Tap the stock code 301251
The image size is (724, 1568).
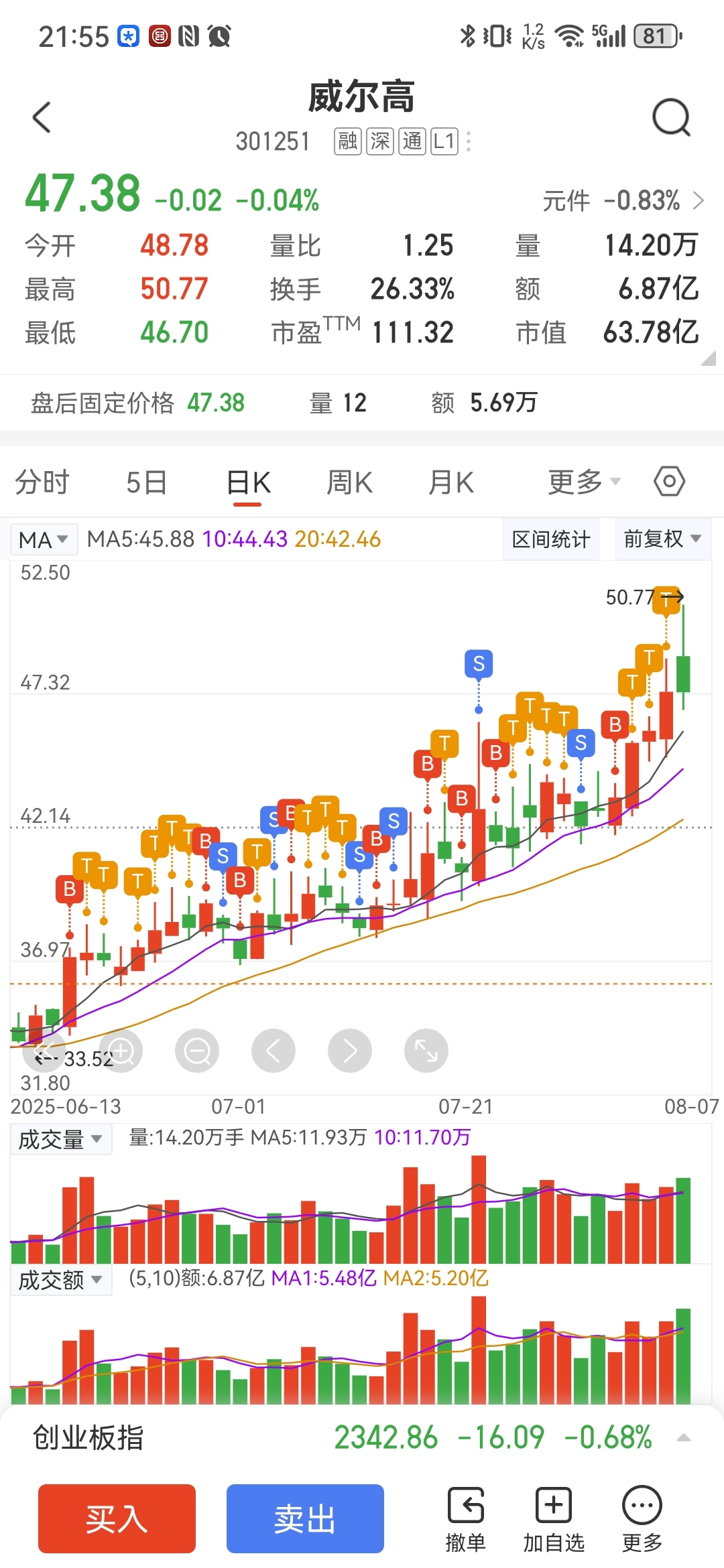coord(273,141)
